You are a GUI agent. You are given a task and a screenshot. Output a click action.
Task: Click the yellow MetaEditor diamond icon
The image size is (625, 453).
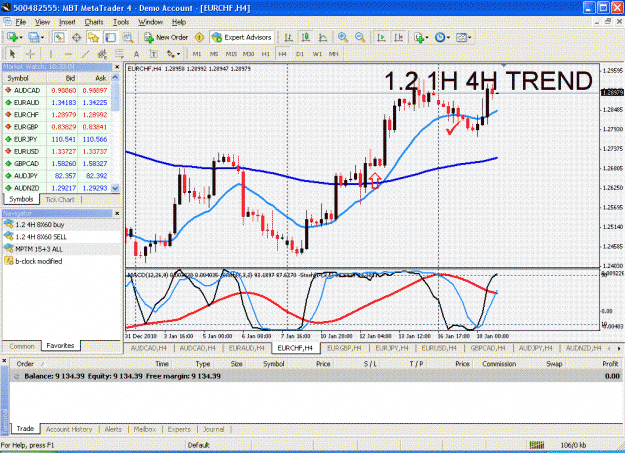199,37
